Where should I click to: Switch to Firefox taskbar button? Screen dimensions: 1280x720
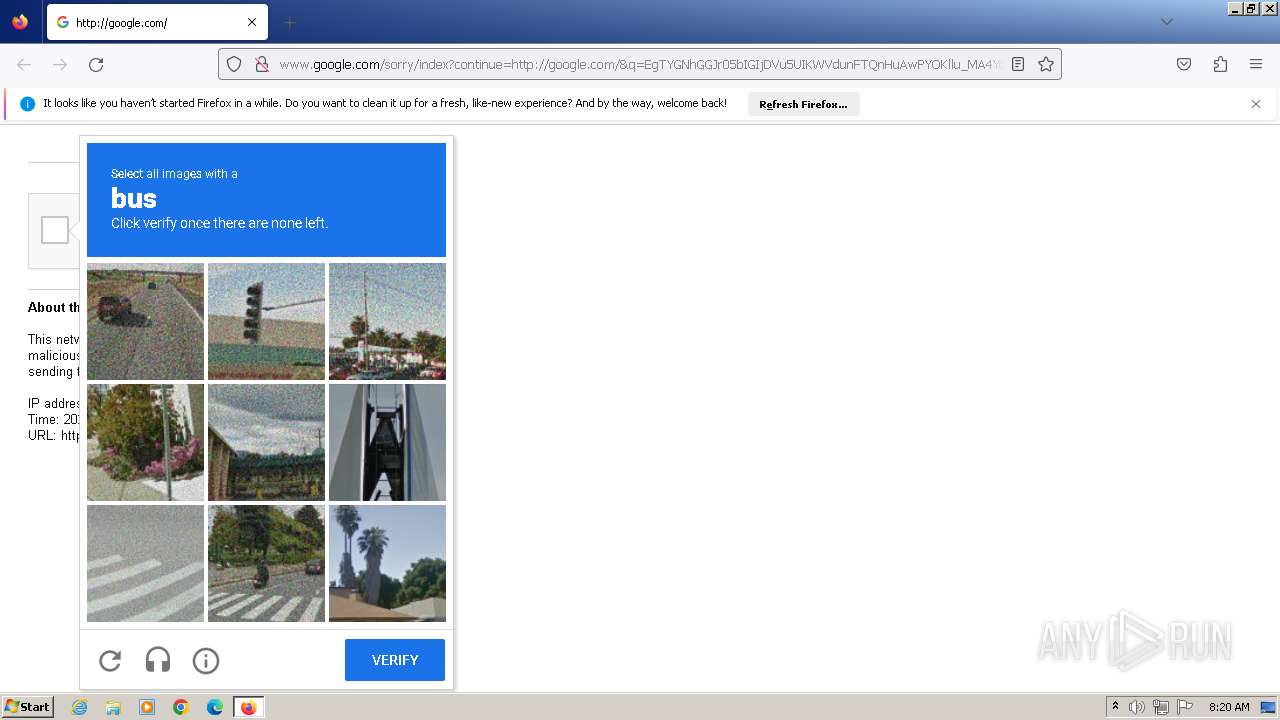pos(249,707)
